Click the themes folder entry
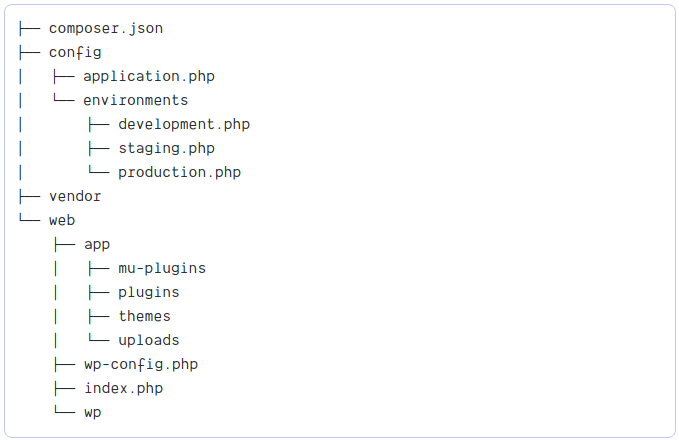This screenshot has height=440, width=679. pyautogui.click(x=145, y=317)
